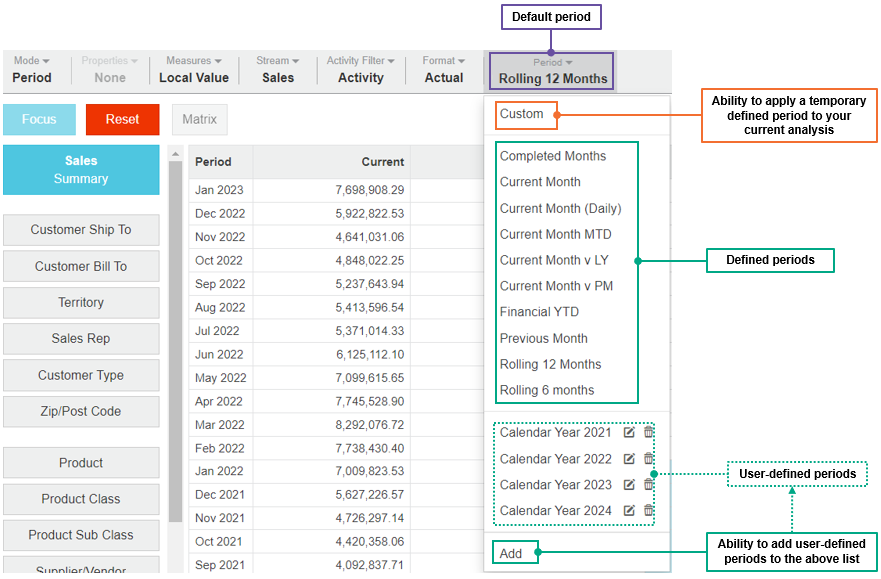Open the Stream dropdown
Image resolution: width=881 pixels, height=579 pixels.
point(278,70)
